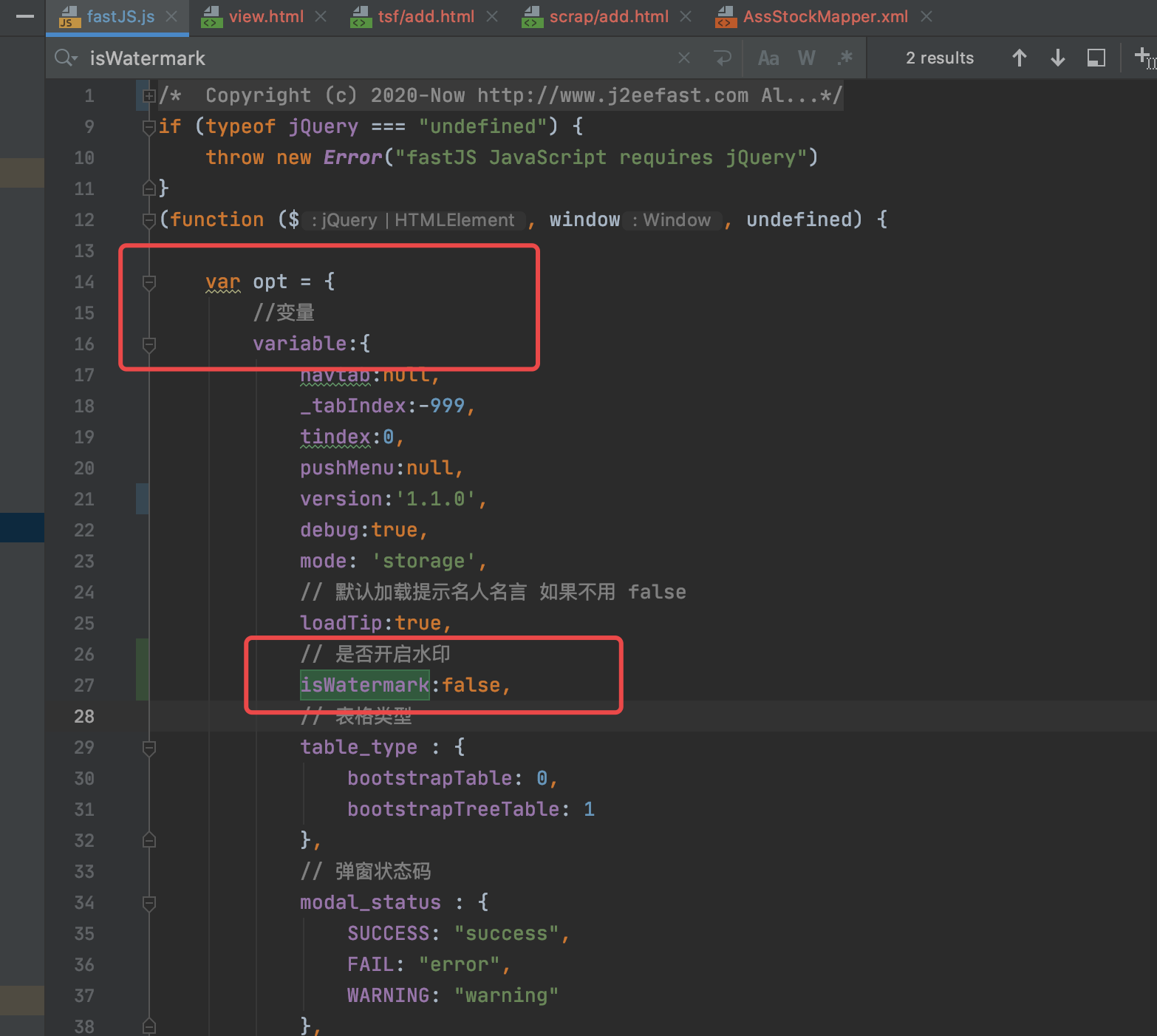
Task: Click the fold end marker on line 32
Action: tap(149, 840)
